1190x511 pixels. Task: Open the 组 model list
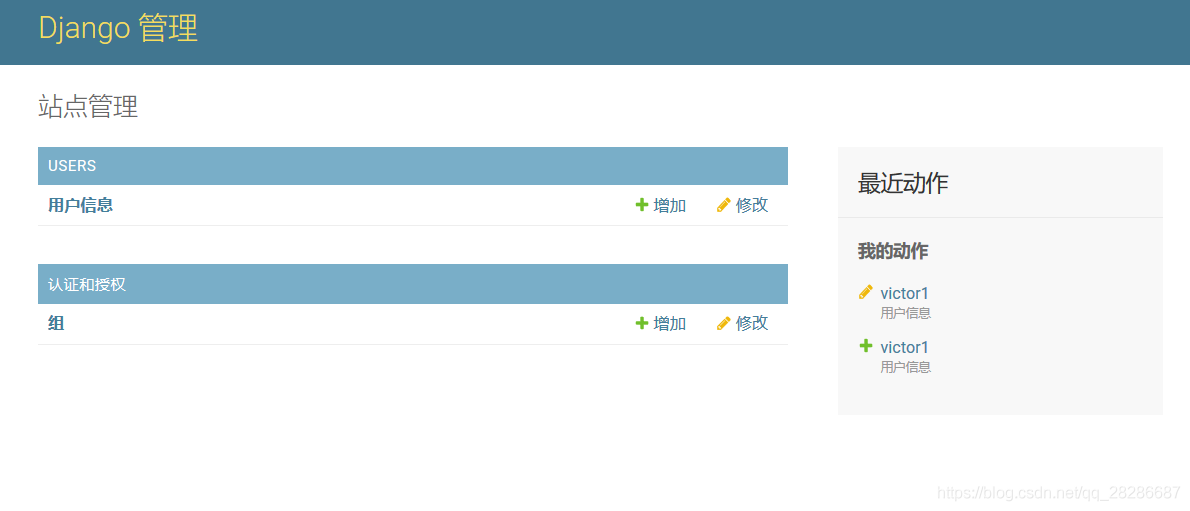point(56,323)
